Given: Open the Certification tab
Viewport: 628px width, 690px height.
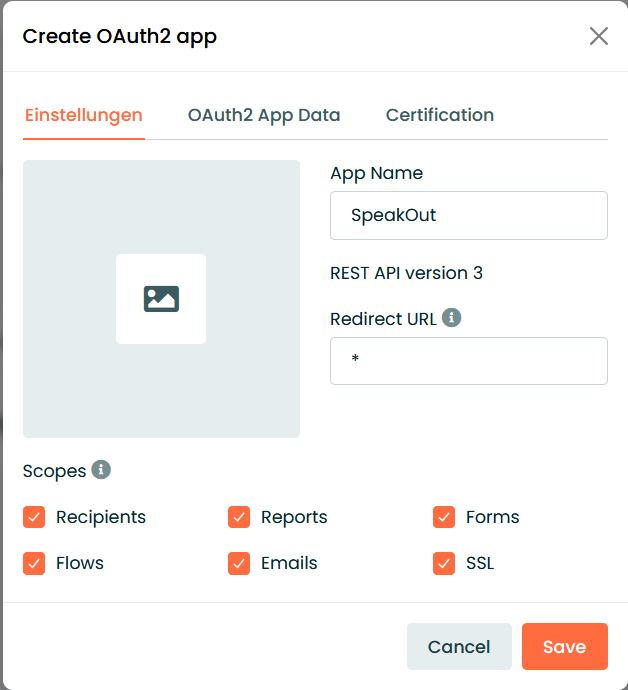Looking at the screenshot, I should [440, 115].
